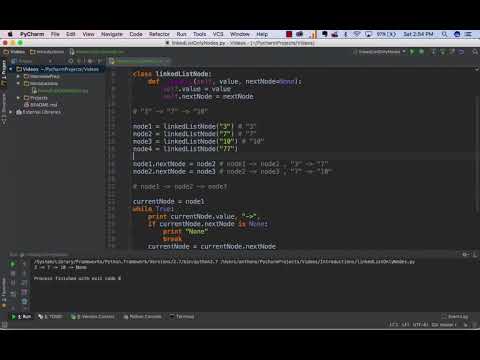Image resolution: width=480 pixels, height=360 pixels.
Task: Click the UTF-8 encoding status entry
Action: click(421, 324)
